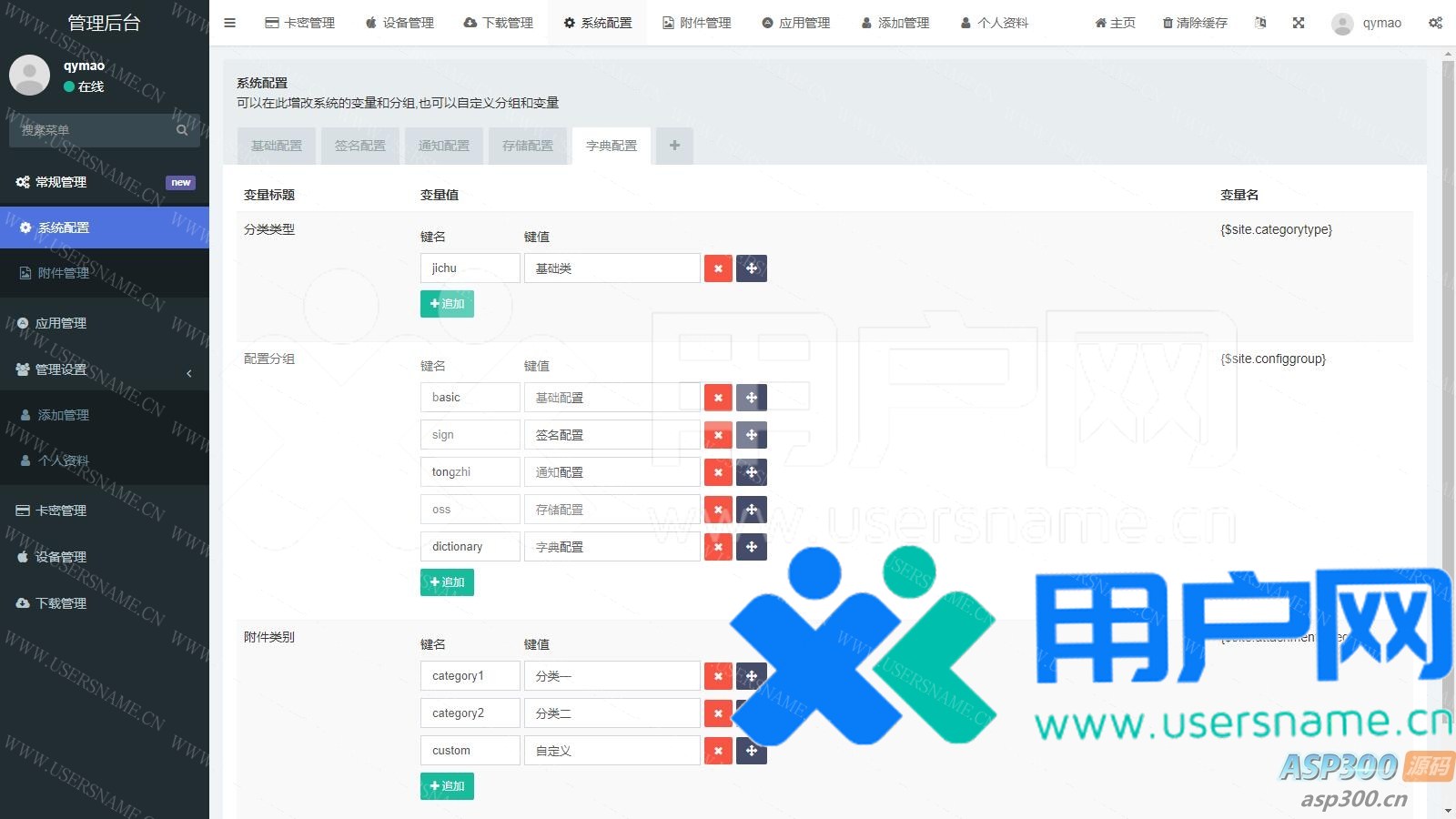Delete the custom row
Image resolution: width=1456 pixels, height=819 pixels.
click(718, 751)
